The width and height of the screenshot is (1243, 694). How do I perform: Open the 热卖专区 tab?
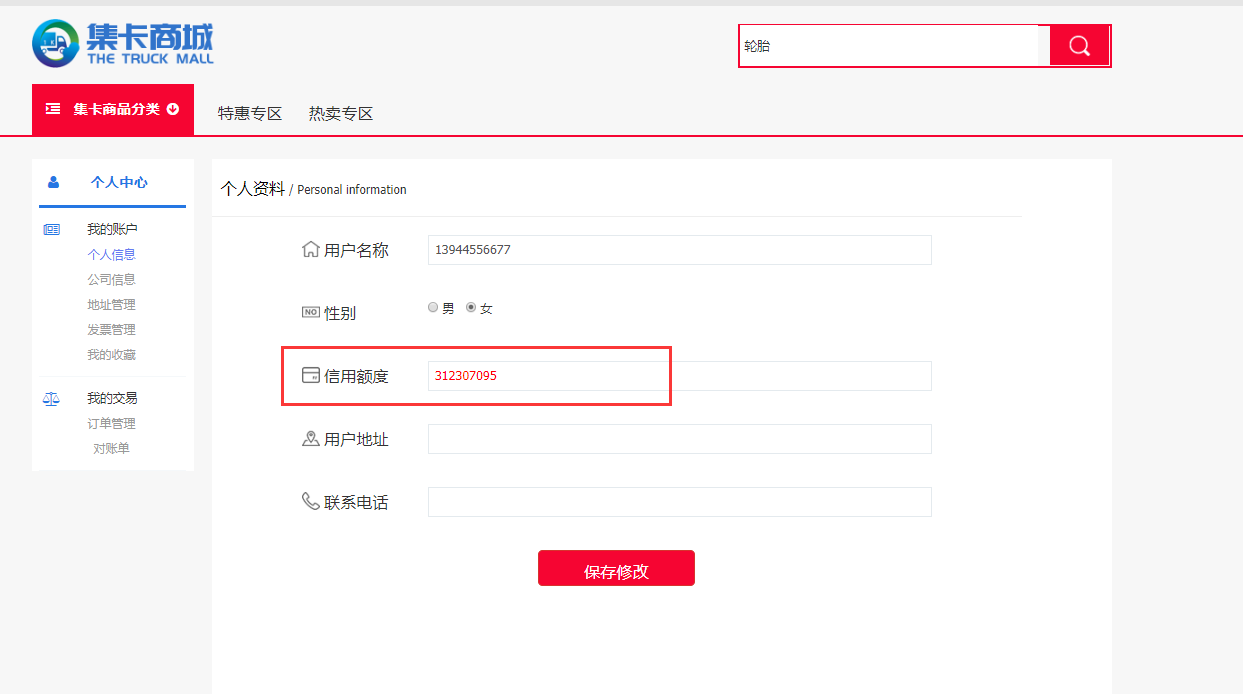coord(341,114)
